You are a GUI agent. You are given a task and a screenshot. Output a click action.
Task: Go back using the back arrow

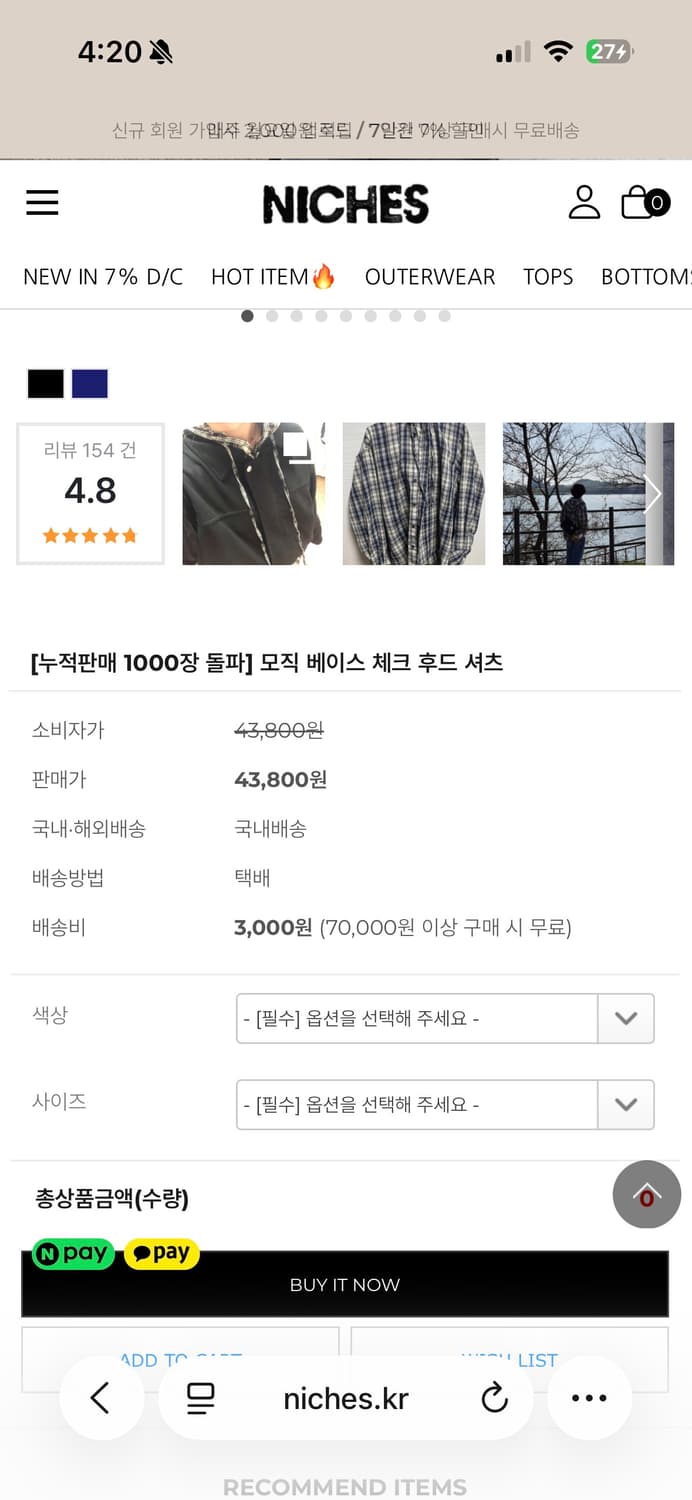101,1398
